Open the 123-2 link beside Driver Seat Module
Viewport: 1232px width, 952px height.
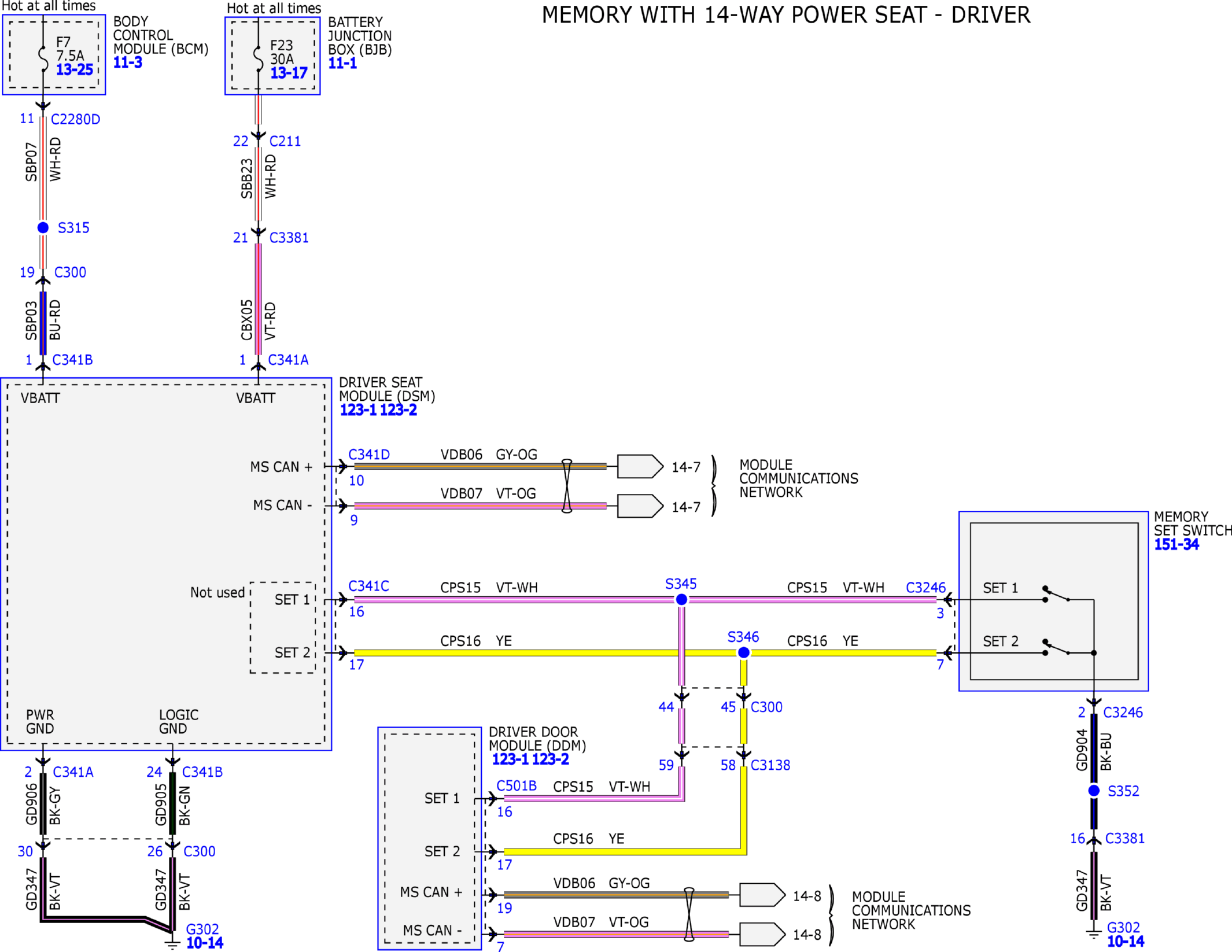pos(398,410)
